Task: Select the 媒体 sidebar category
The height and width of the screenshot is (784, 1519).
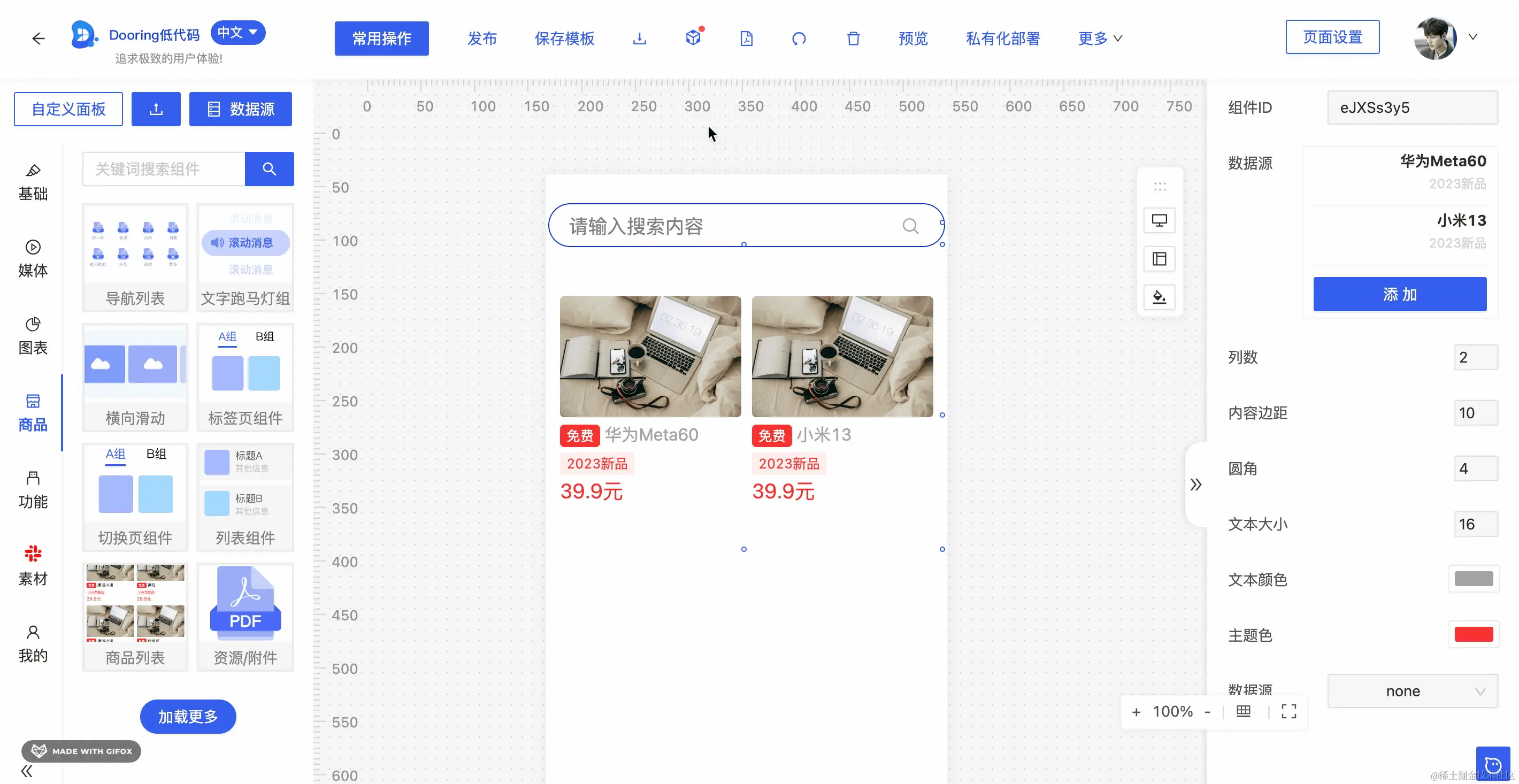Action: (x=33, y=259)
